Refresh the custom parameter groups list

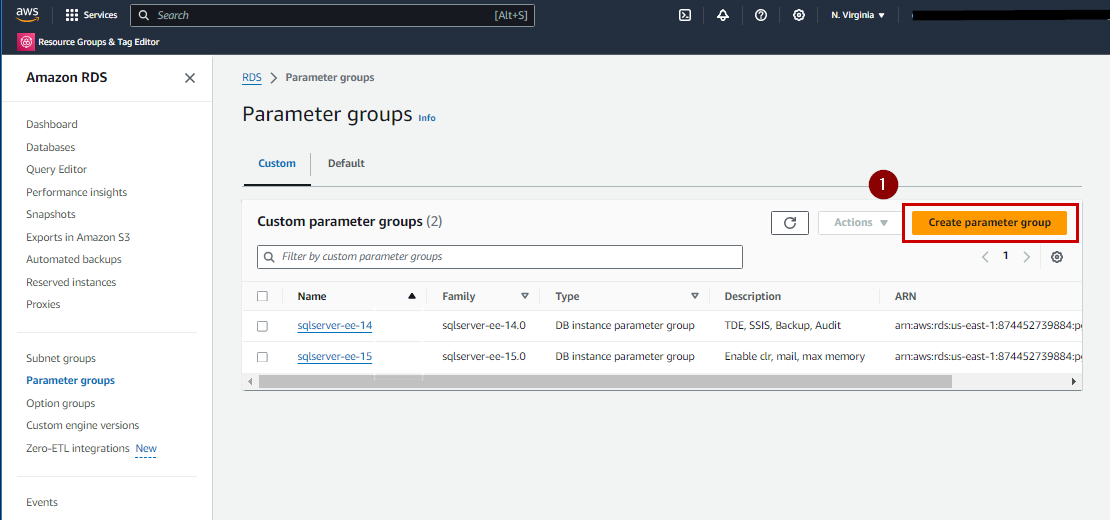[790, 223]
